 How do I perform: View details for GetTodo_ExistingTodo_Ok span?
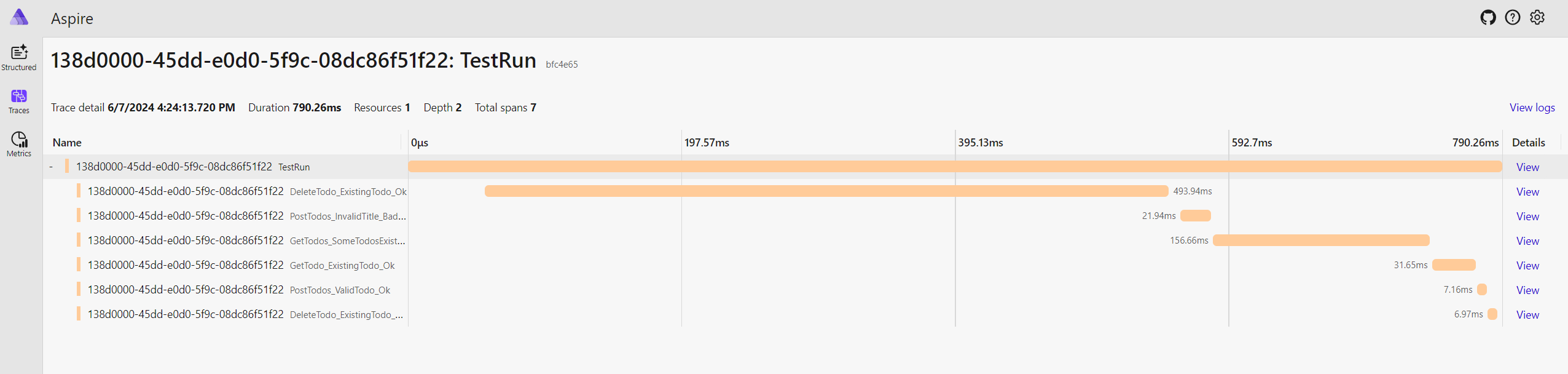tap(1527, 266)
